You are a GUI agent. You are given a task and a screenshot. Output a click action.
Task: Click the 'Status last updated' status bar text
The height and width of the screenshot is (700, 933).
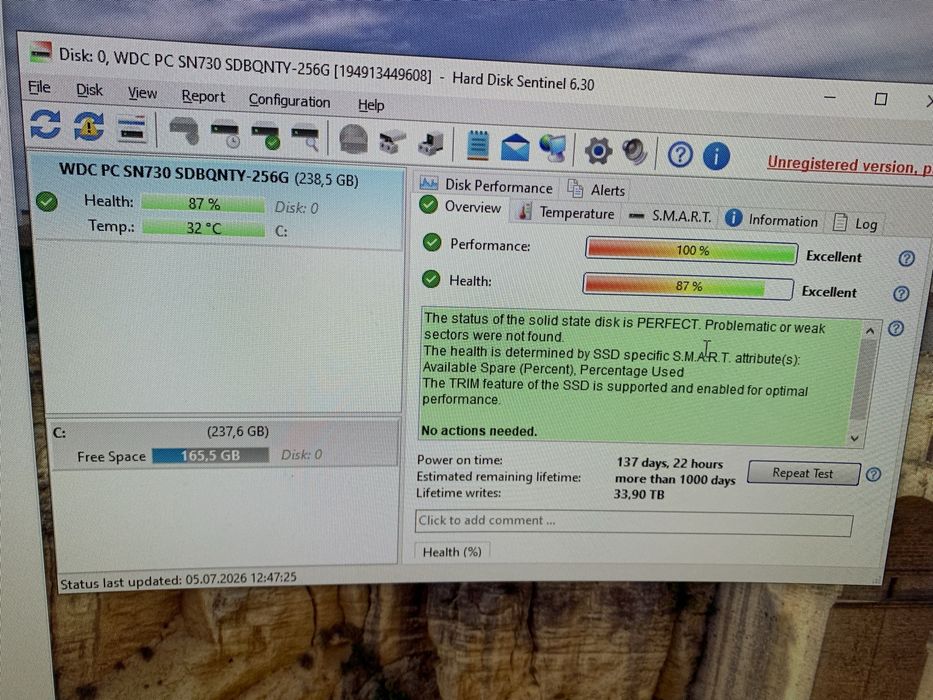click(x=178, y=579)
